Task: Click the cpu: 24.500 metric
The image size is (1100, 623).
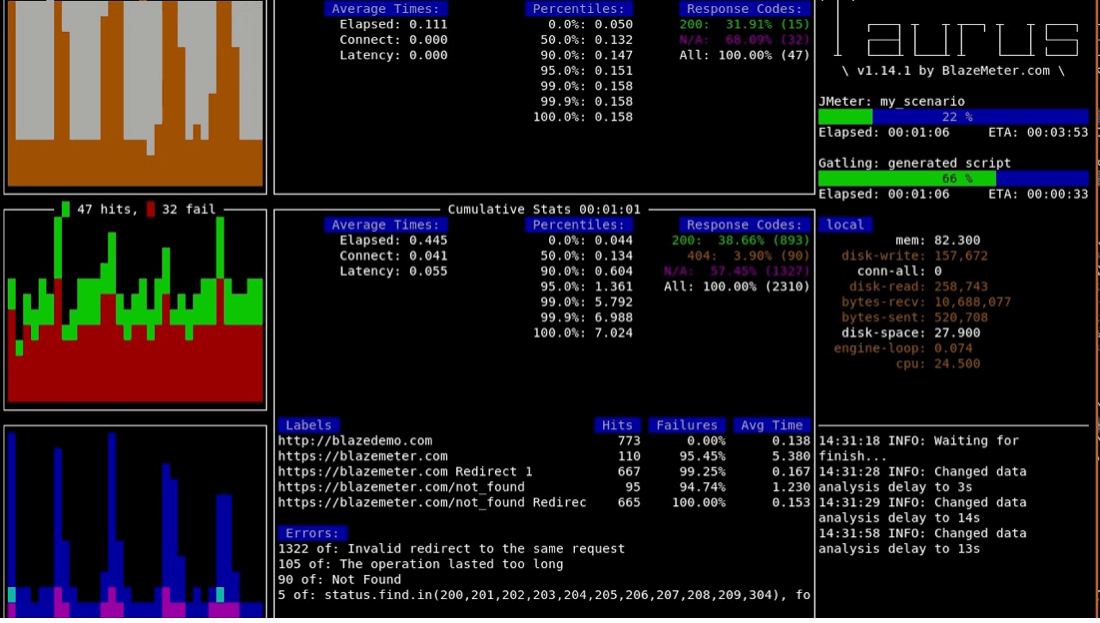Action: [938, 363]
